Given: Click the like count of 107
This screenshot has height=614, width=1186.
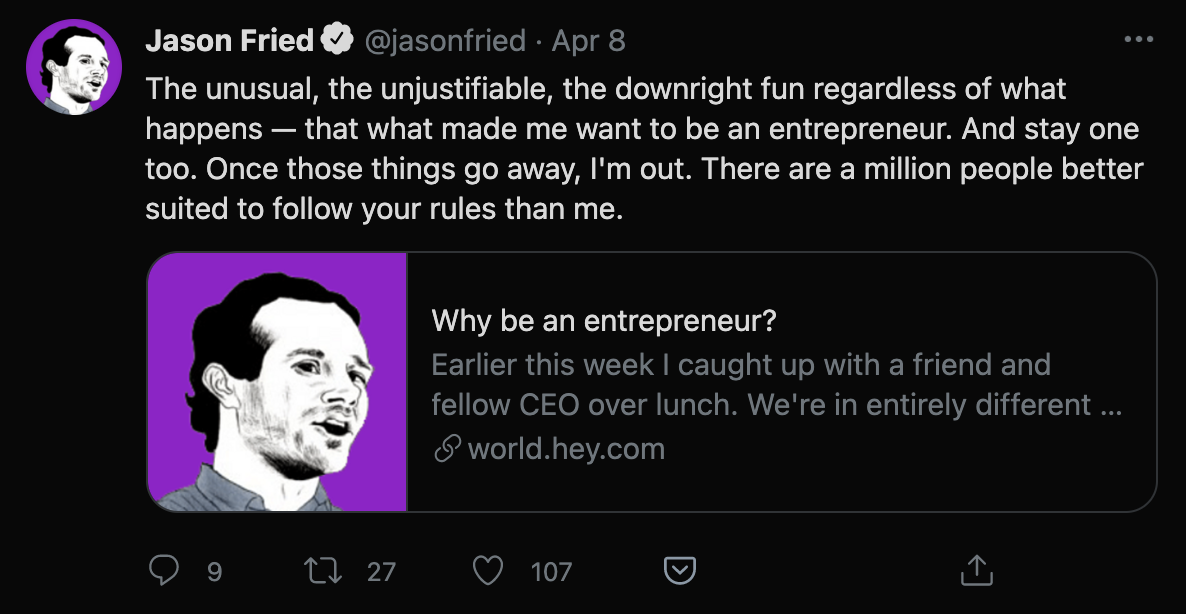Looking at the screenshot, I should [x=551, y=572].
